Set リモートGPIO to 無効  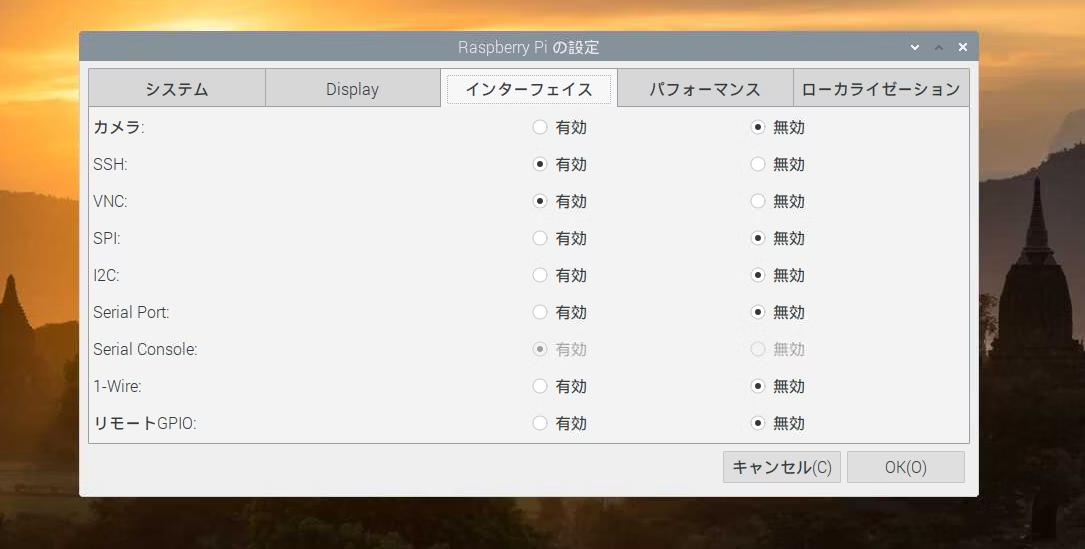pyautogui.click(x=758, y=423)
